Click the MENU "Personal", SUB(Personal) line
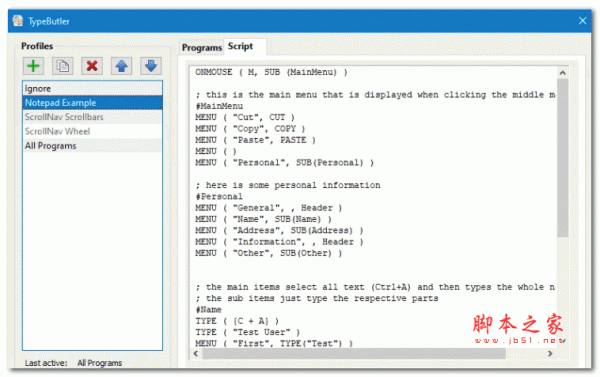Image resolution: width=600 pixels, height=377 pixels. [285, 163]
